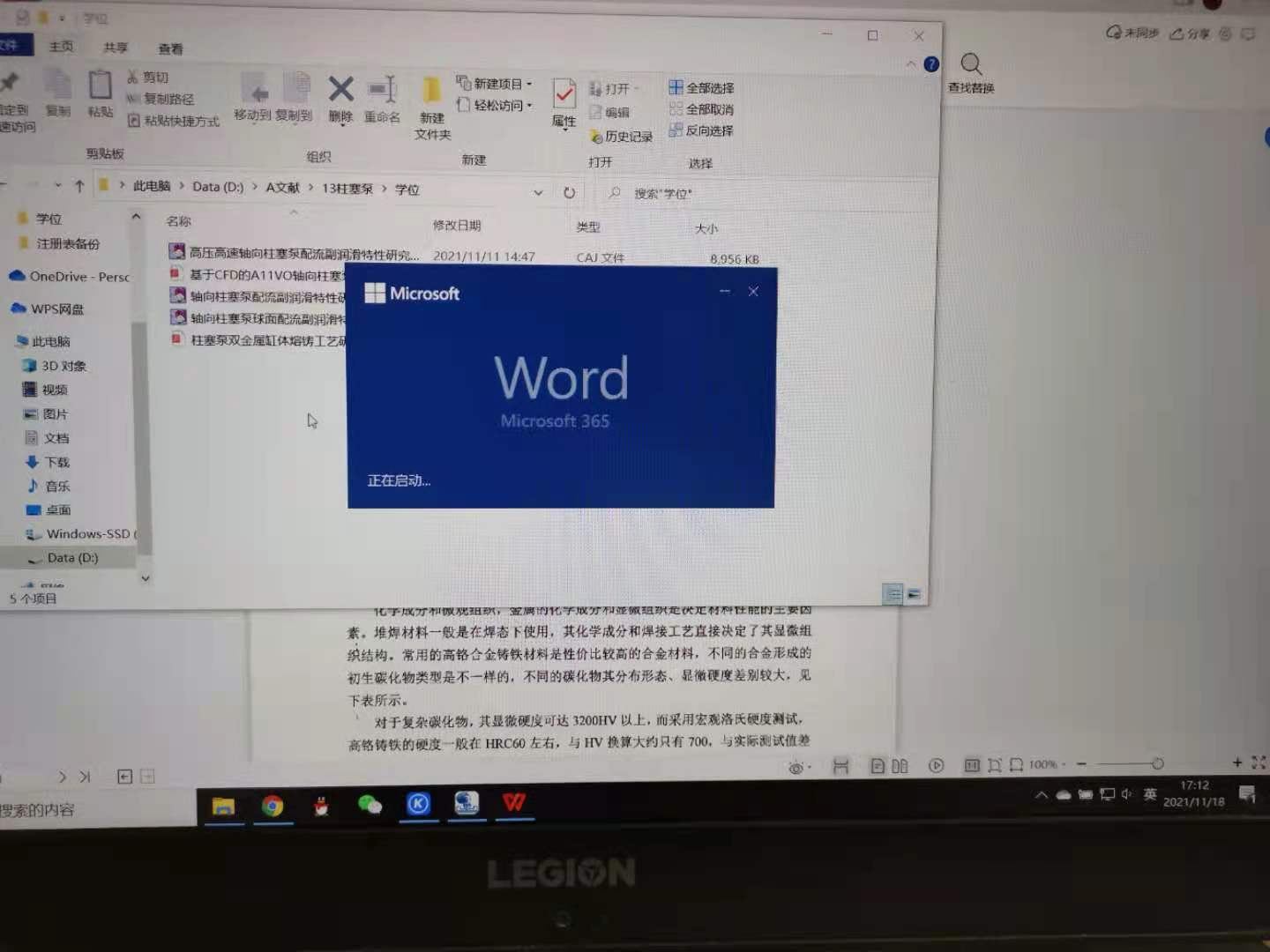Expand address bar history dropdown
This screenshot has width=1270, height=952.
click(538, 192)
